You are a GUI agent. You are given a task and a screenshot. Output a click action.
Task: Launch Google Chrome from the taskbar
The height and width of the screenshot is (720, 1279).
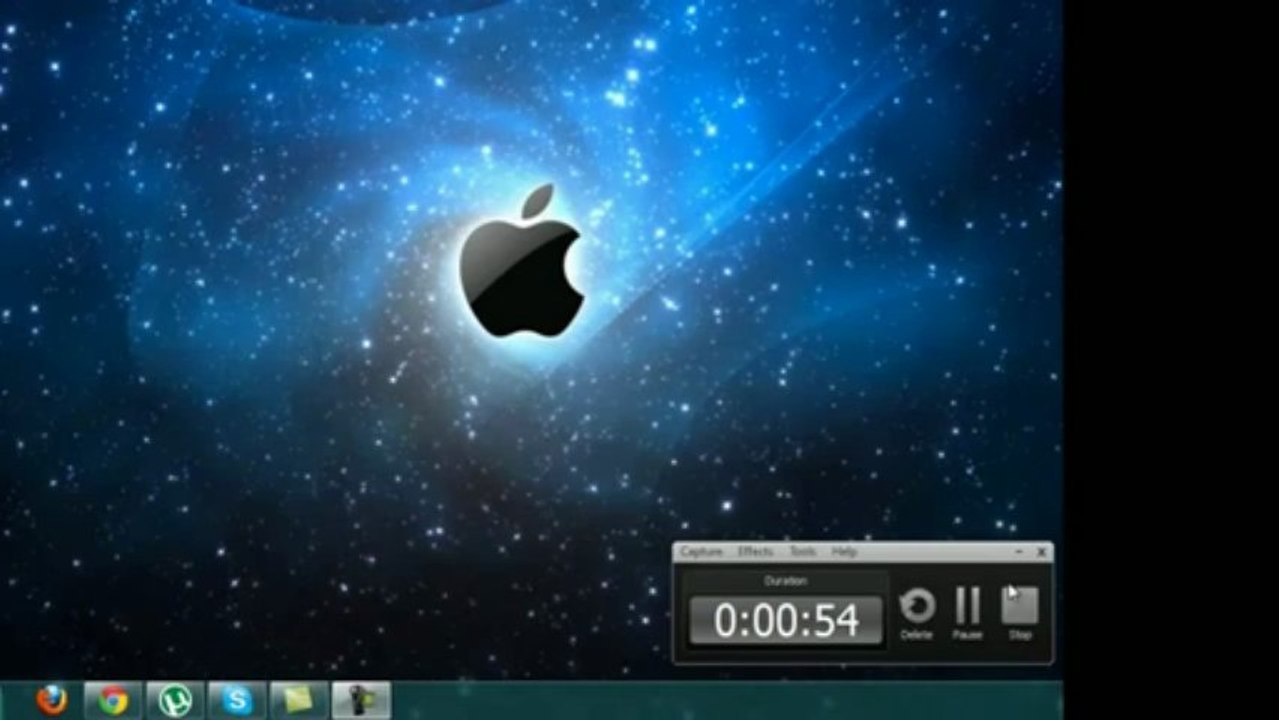pos(113,700)
